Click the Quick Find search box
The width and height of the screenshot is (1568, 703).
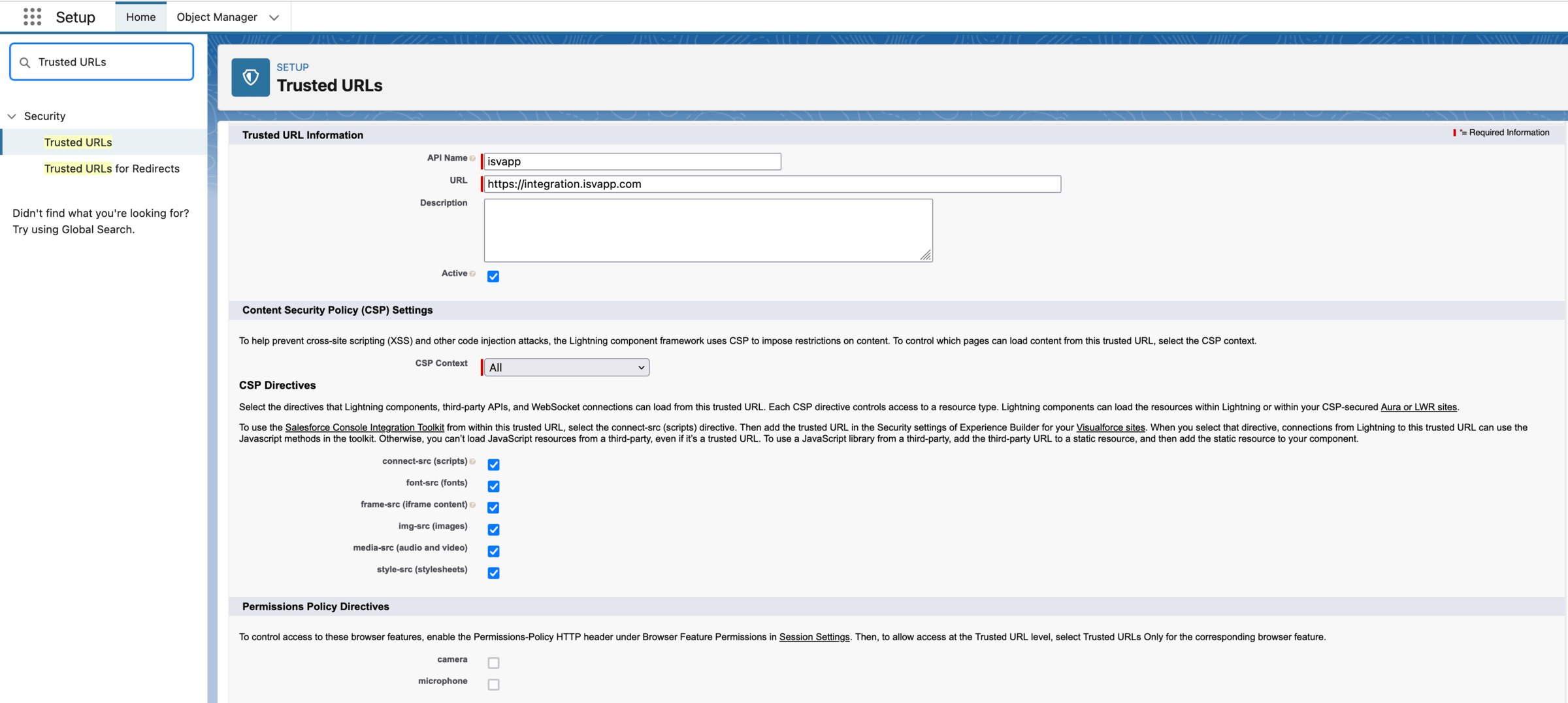(x=102, y=62)
